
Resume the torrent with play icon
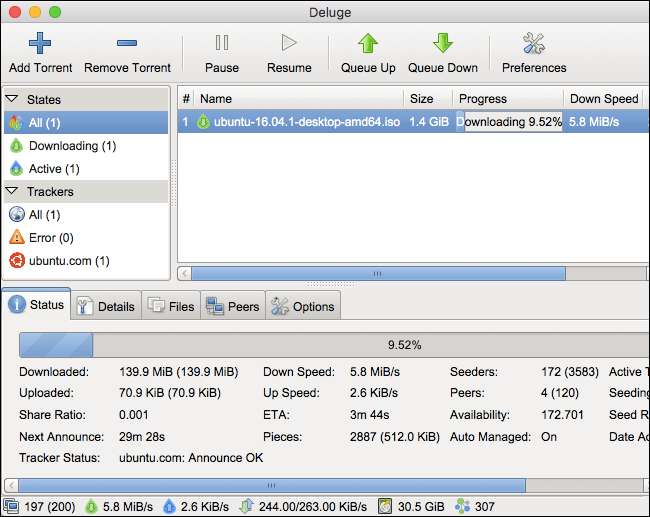point(289,44)
